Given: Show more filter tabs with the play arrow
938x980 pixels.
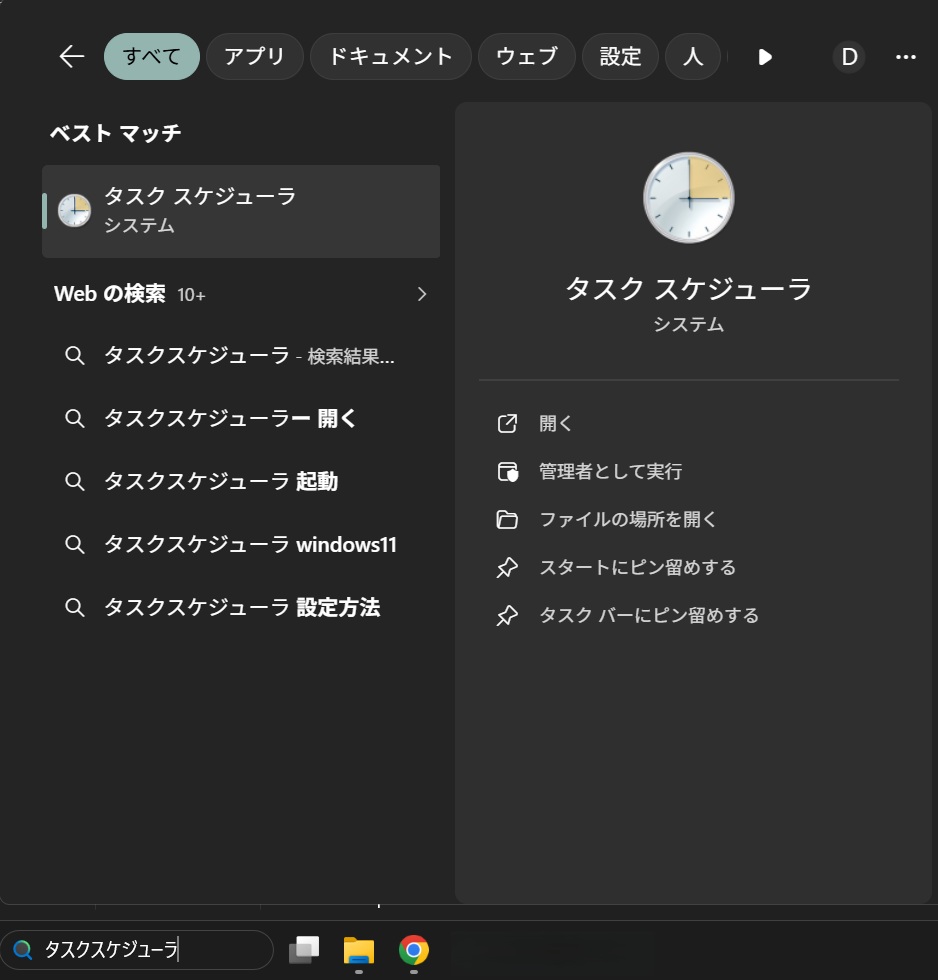Looking at the screenshot, I should [765, 57].
